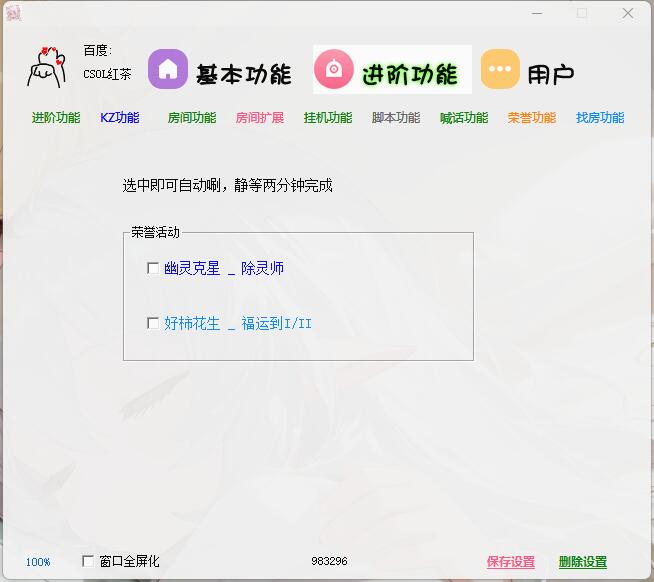Switch to the 脚本功能 tab
Viewport: 654px width, 582px height.
tap(396, 118)
